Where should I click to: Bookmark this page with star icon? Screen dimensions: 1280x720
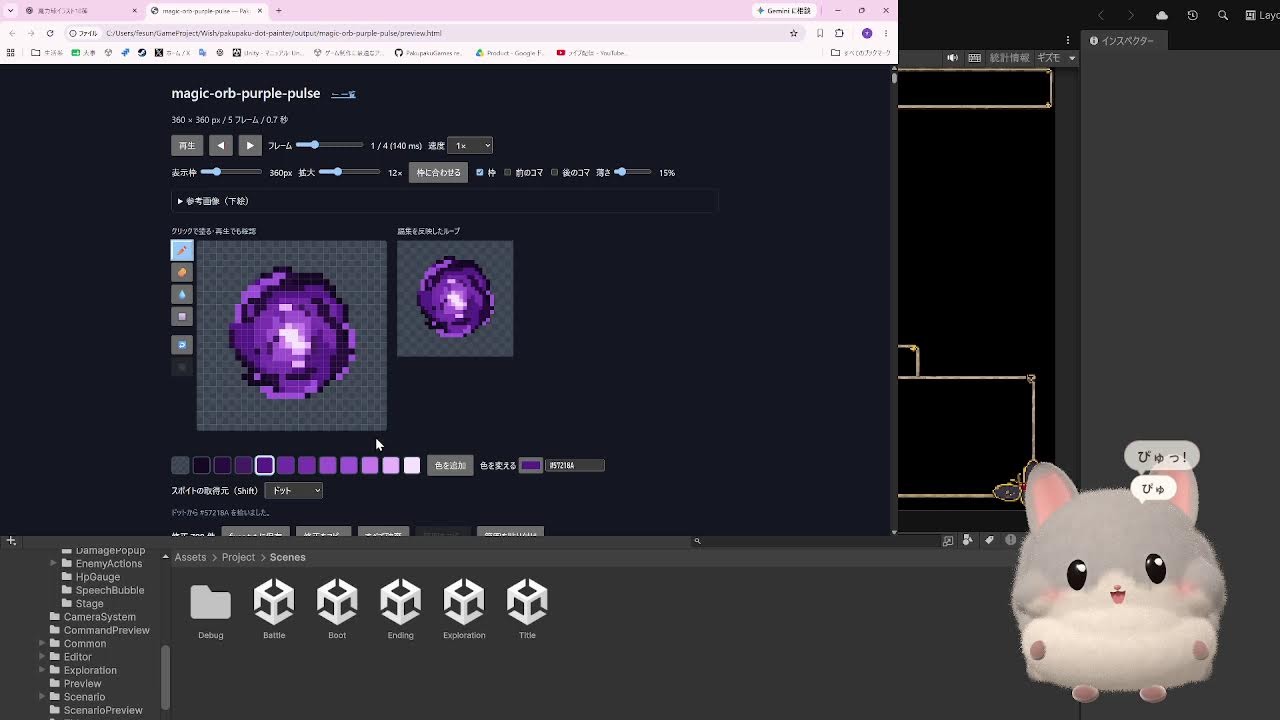tap(794, 33)
